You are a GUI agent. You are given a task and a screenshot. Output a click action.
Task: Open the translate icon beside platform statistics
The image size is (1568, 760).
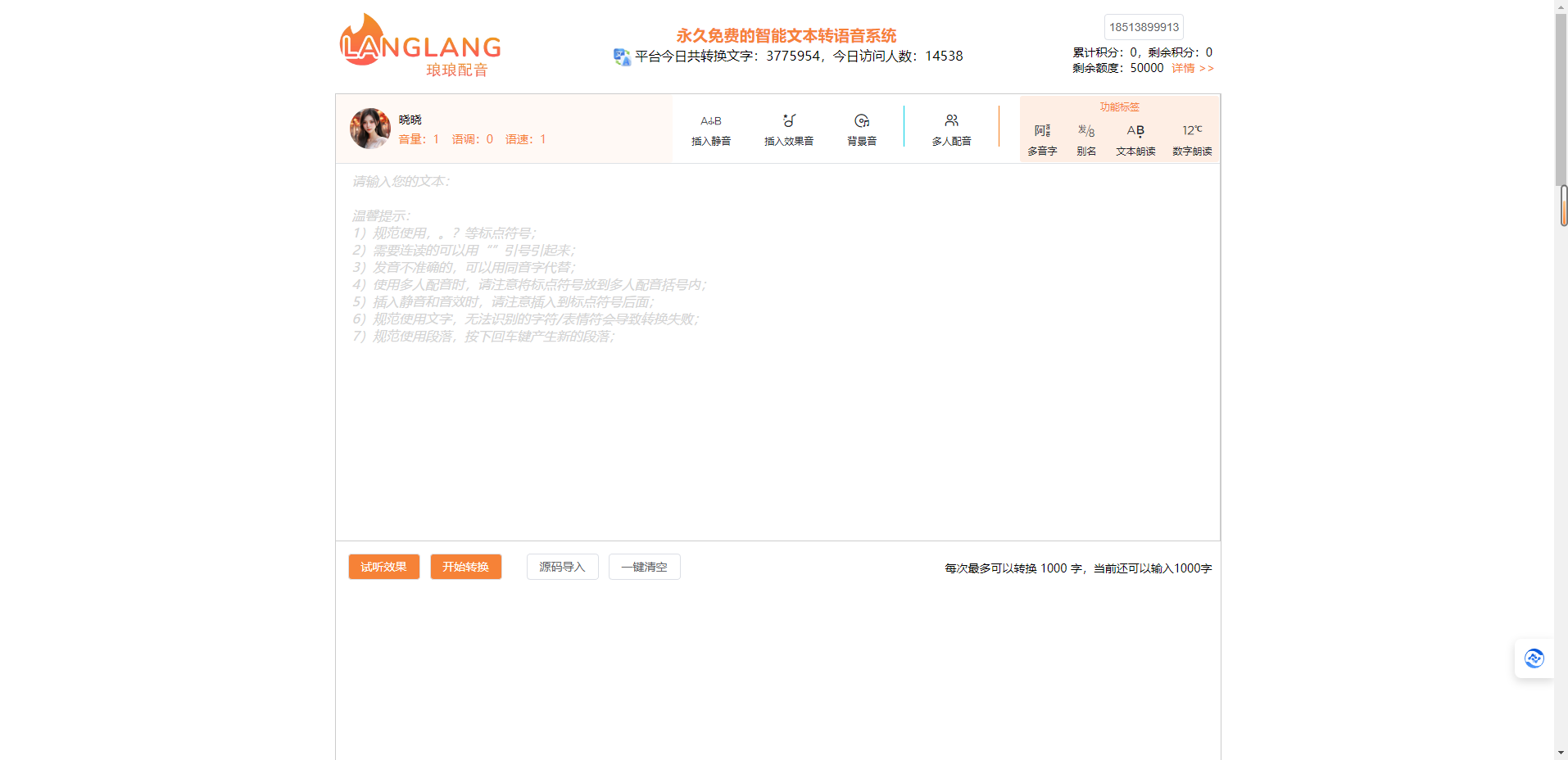(x=622, y=57)
